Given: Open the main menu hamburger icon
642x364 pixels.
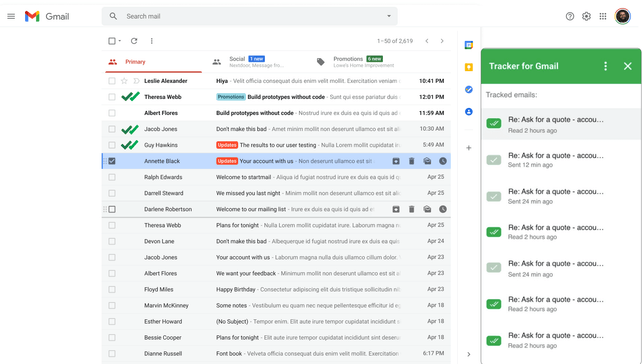Looking at the screenshot, I should (x=11, y=16).
